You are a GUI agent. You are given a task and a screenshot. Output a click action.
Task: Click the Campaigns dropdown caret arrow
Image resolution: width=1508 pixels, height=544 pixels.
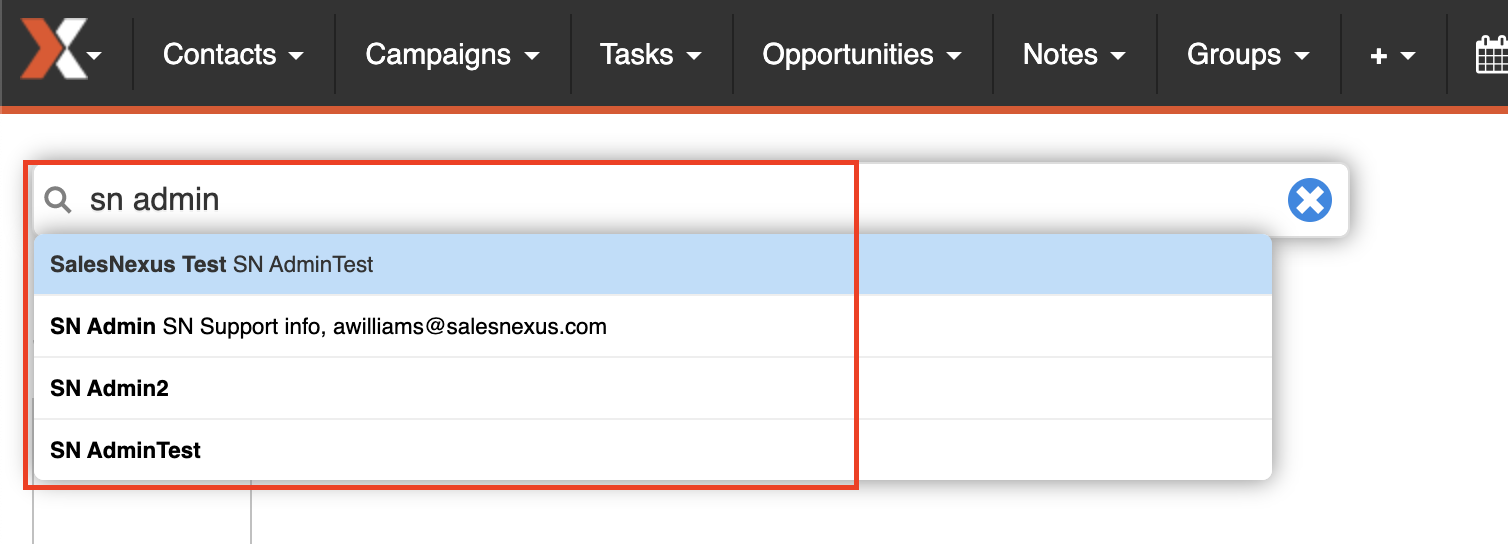(532, 57)
